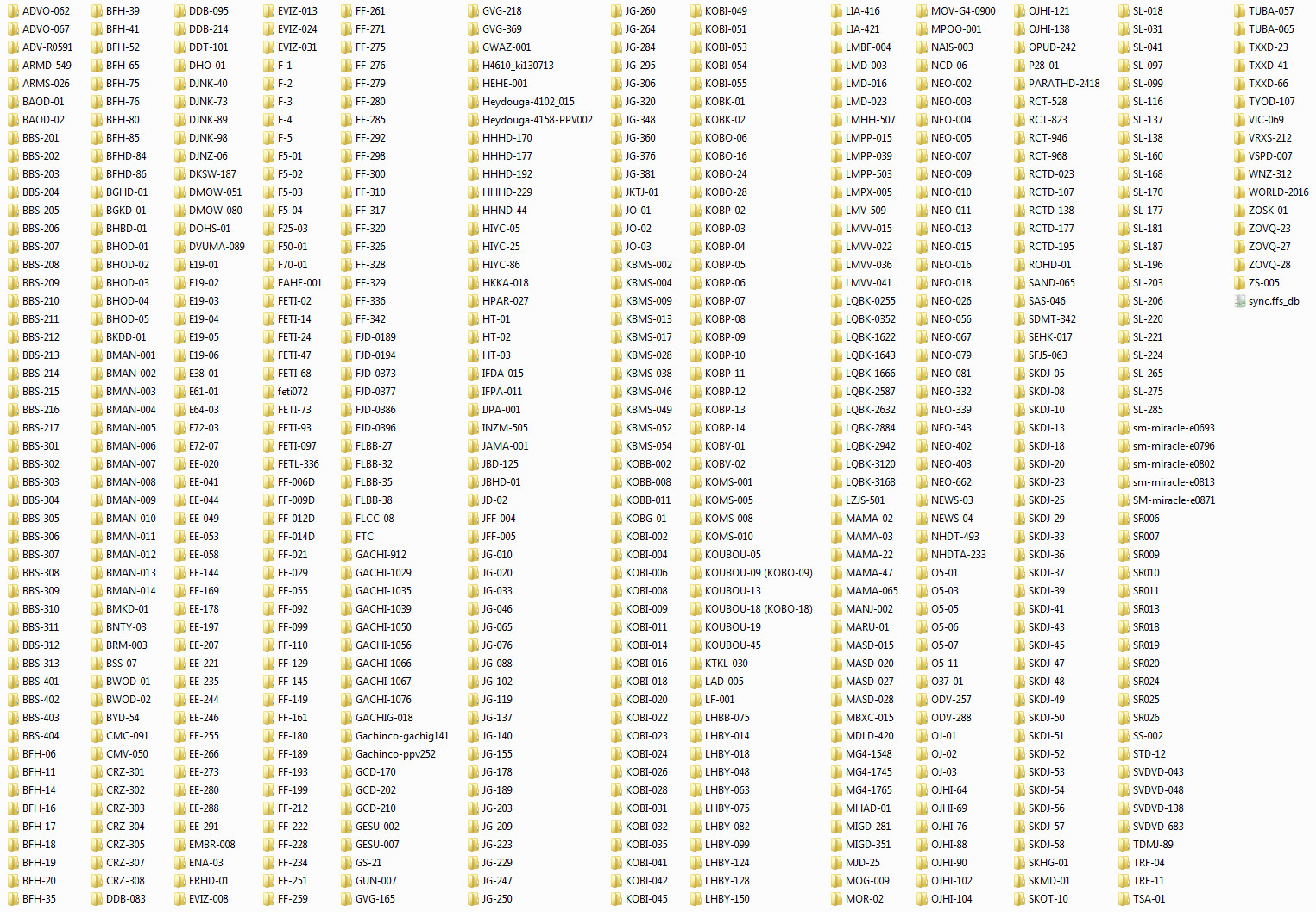Select the MOV-G4-0900 folder icon
Image resolution: width=1316 pixels, height=912 pixels.
922,11
